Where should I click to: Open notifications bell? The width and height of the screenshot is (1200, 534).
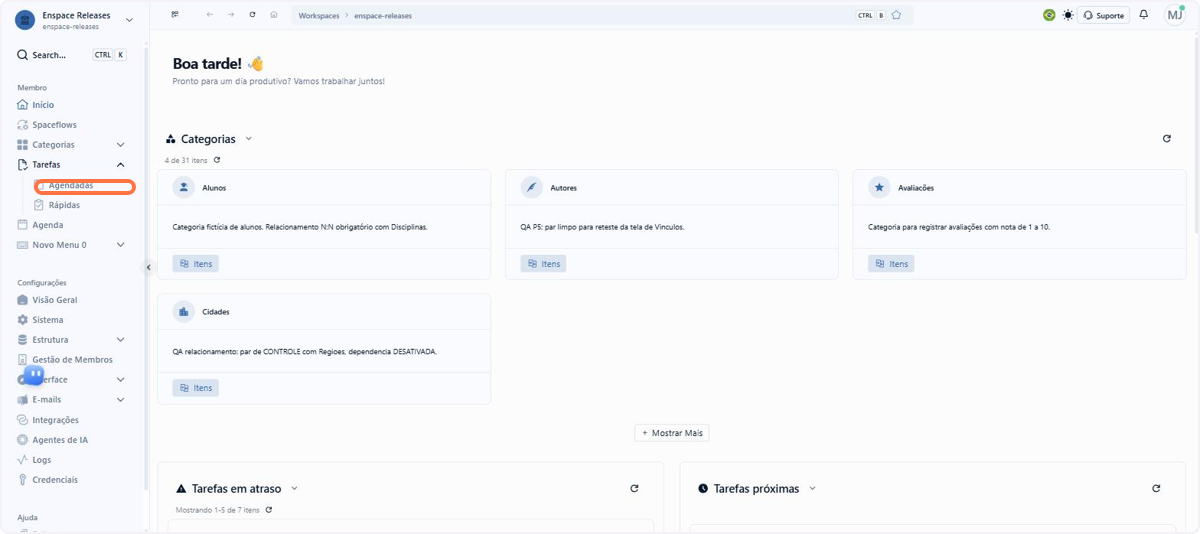pos(1144,15)
